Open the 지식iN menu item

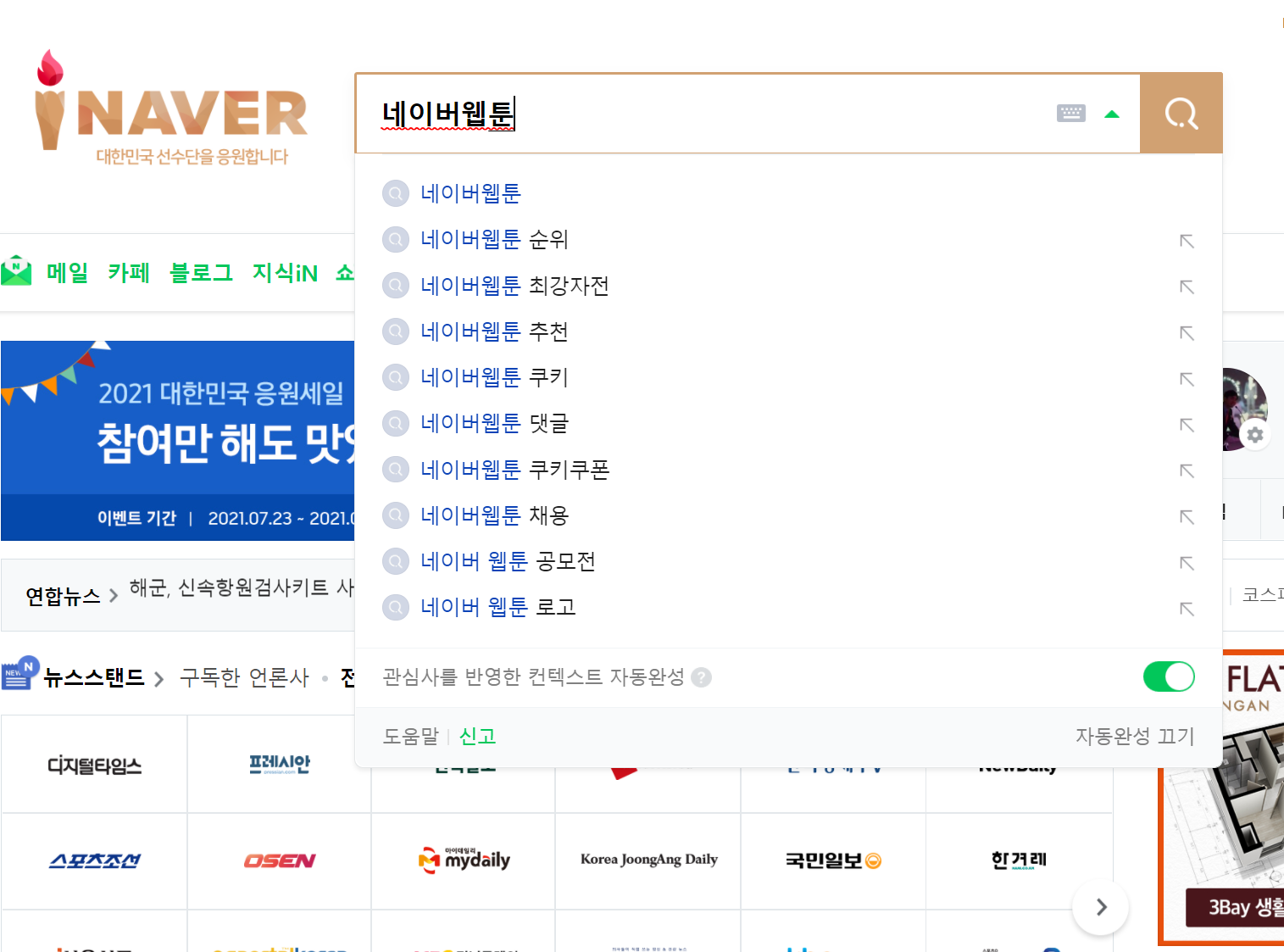click(285, 272)
